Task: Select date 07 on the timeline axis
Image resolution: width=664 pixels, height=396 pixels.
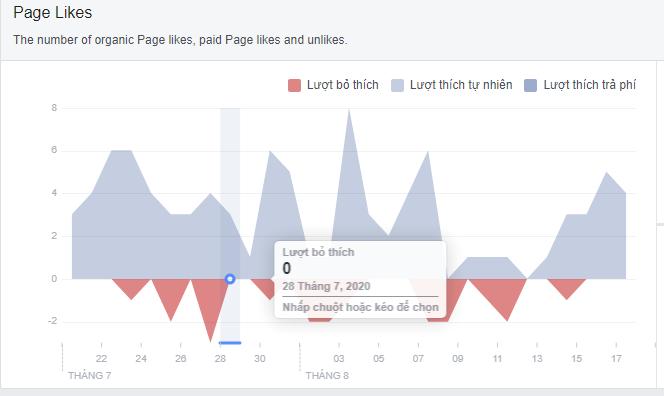Action: (418, 359)
